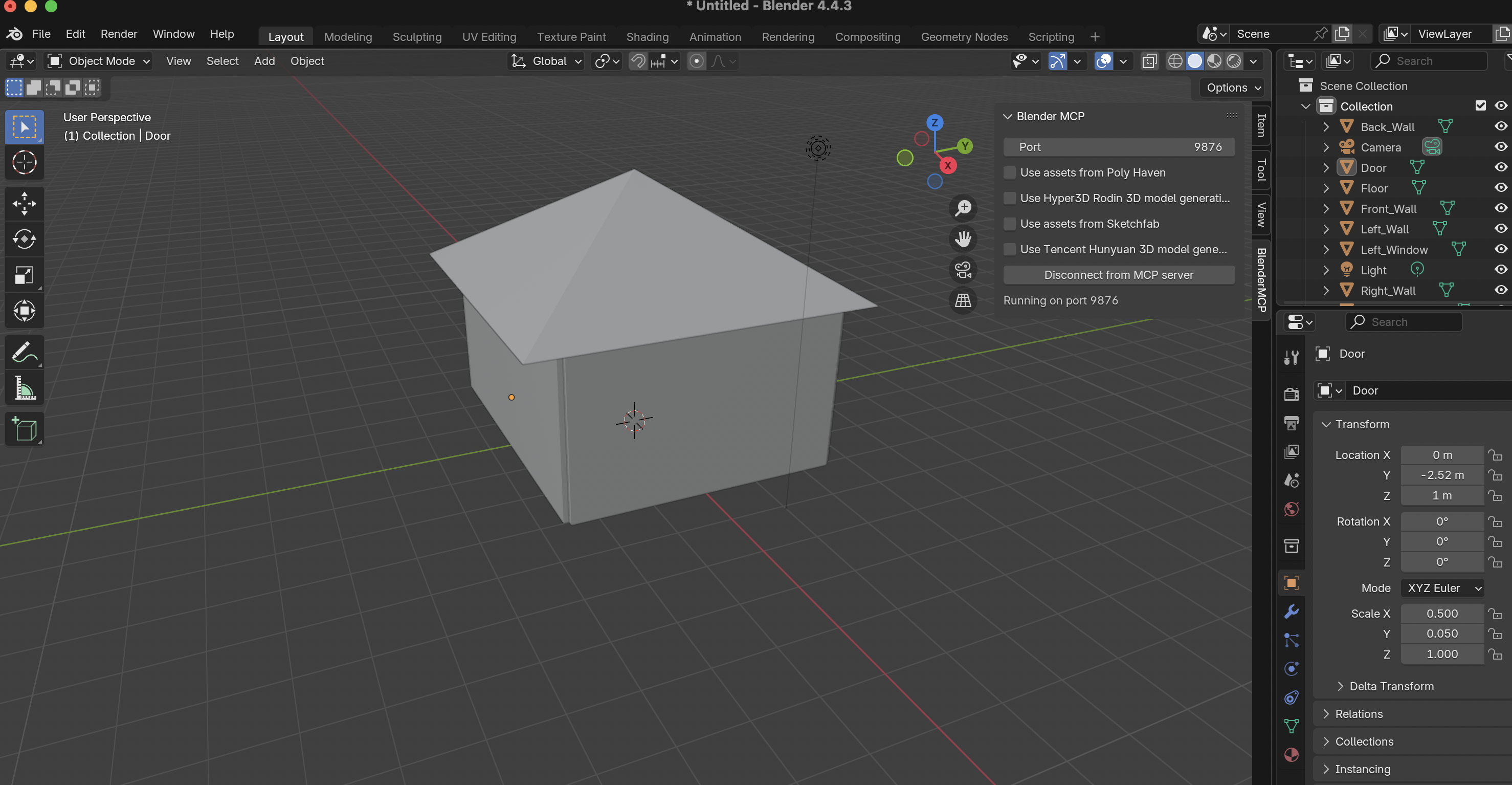Click the Port number field

tap(1118, 147)
